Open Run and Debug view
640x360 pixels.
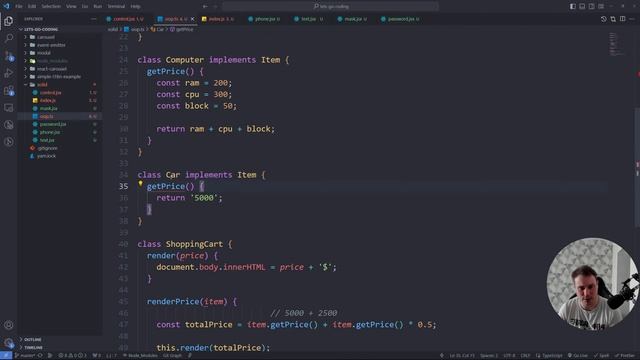9,73
